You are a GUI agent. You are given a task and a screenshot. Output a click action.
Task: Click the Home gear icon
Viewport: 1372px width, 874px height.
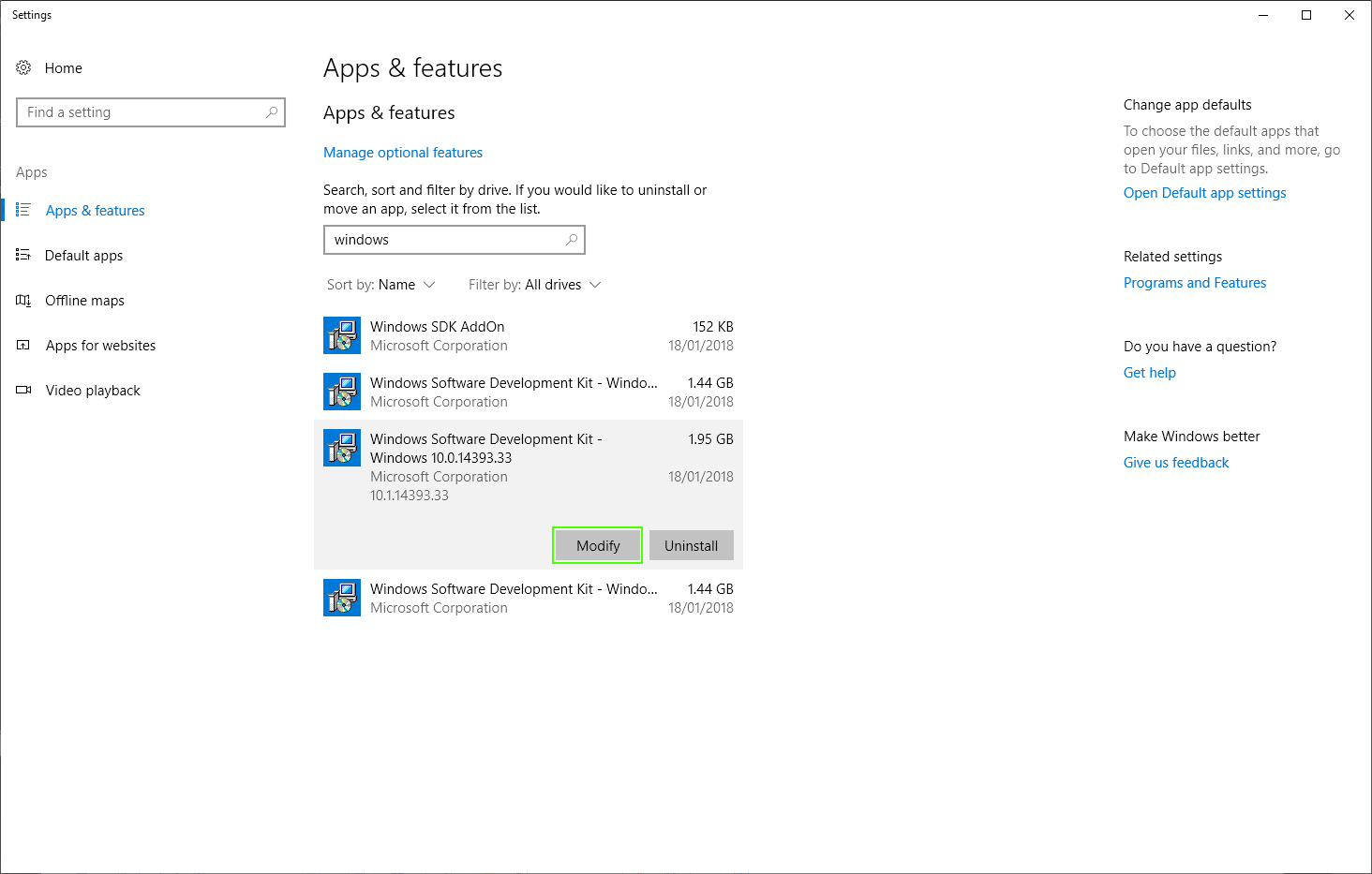pyautogui.click(x=23, y=67)
